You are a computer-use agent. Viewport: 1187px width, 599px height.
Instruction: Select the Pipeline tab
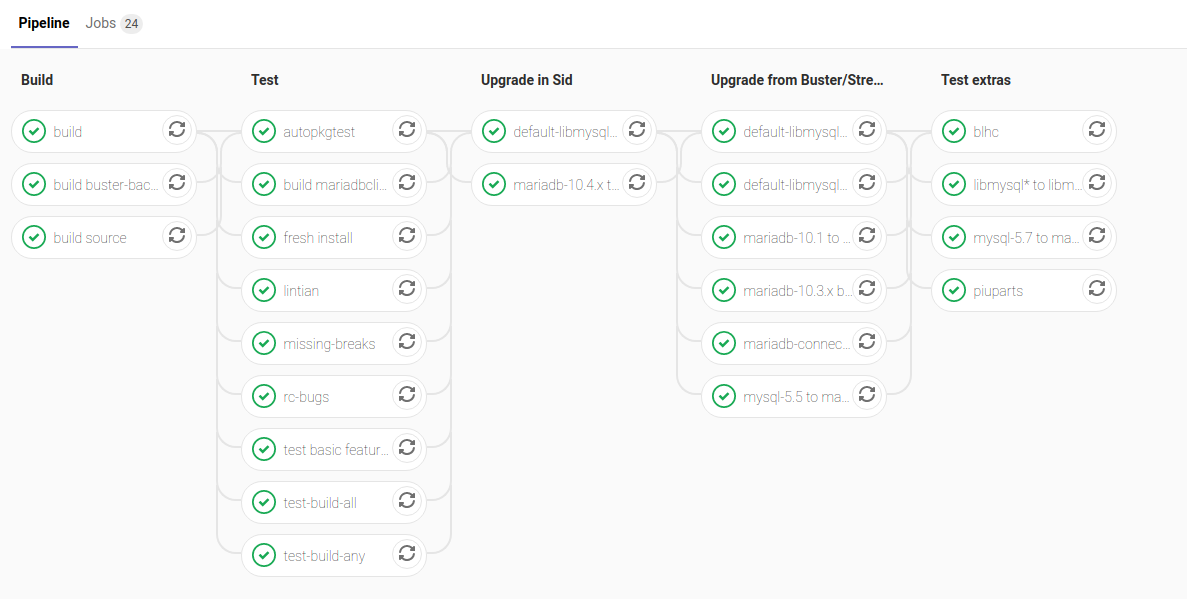pos(43,23)
